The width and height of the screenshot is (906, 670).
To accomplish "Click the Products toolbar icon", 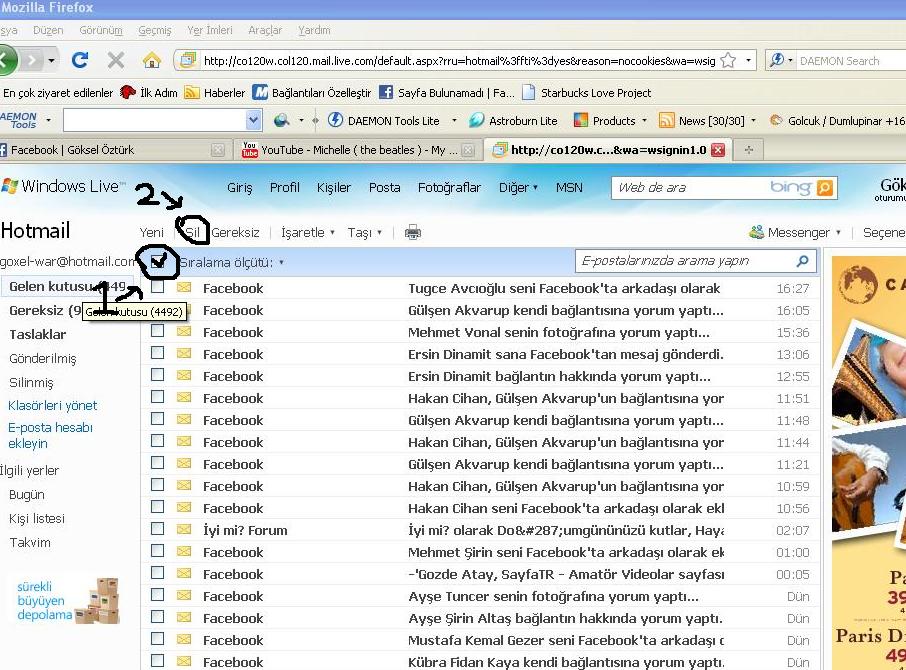I will [580, 120].
